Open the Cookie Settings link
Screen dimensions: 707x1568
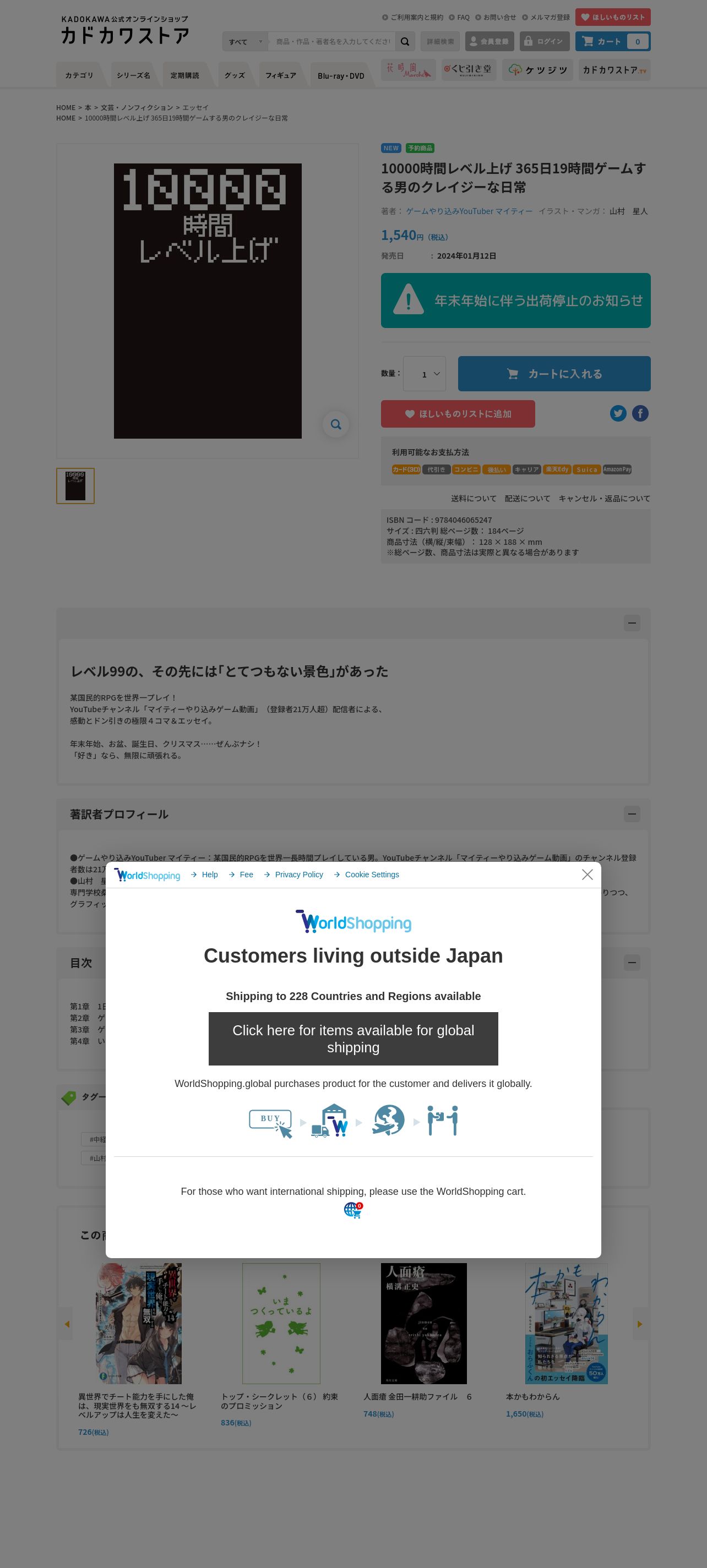(367, 875)
